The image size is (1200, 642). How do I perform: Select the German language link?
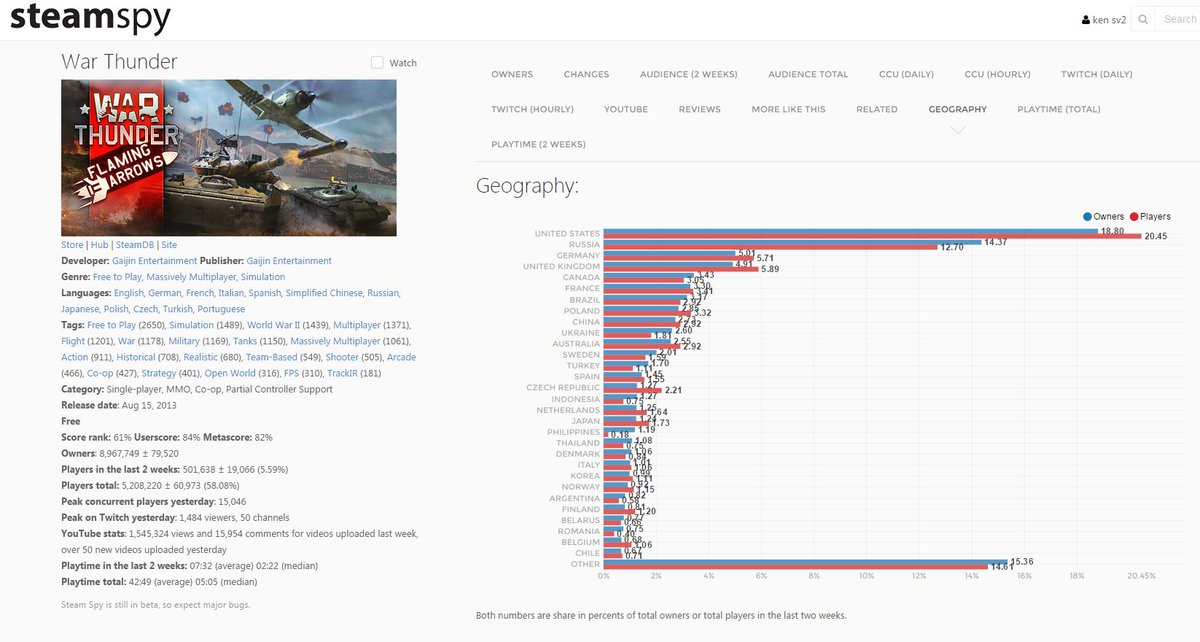click(x=165, y=293)
